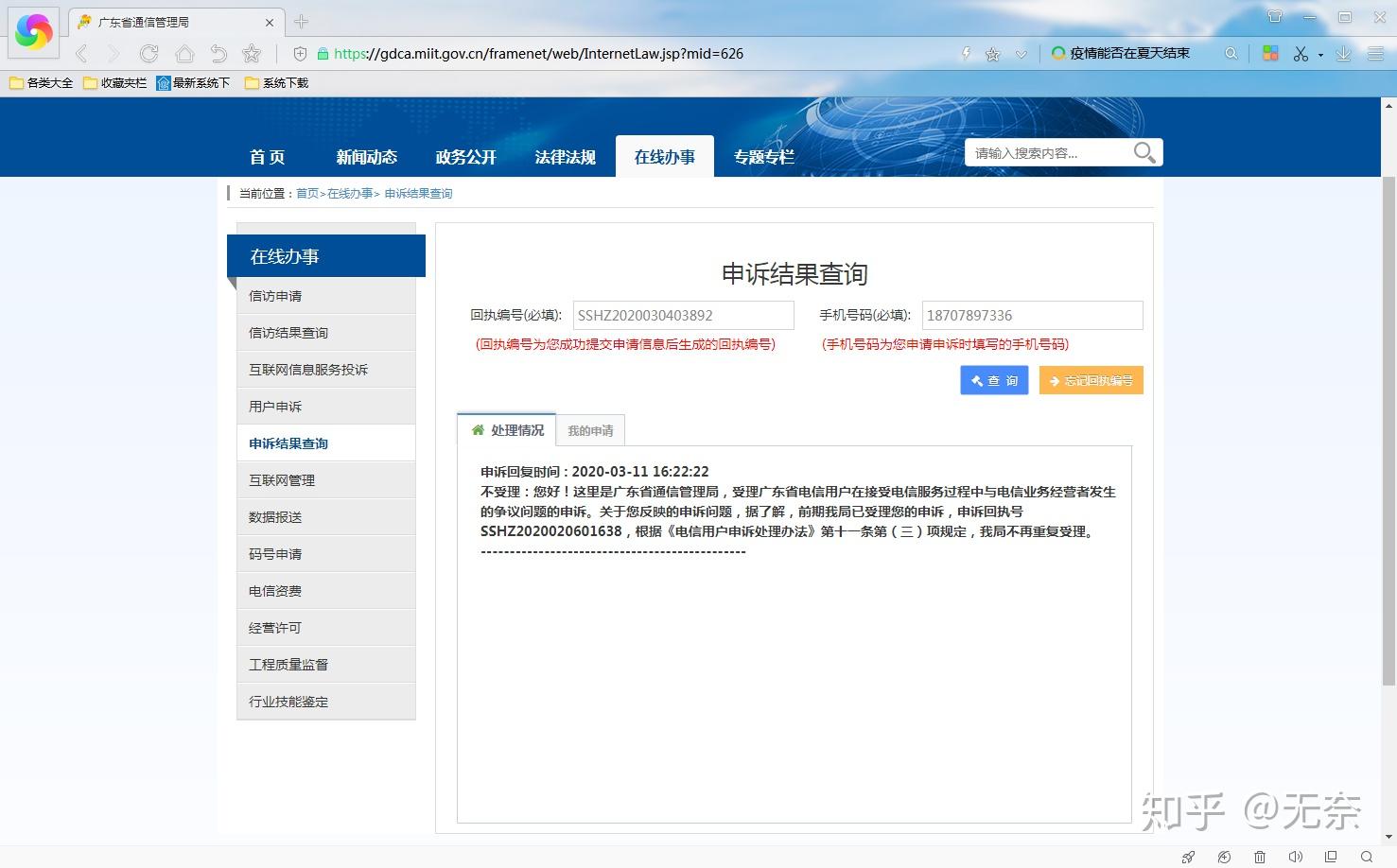Screen dimensions: 1397x868
Task: Open the 各类大全 bookmark folder
Action: click(41, 83)
